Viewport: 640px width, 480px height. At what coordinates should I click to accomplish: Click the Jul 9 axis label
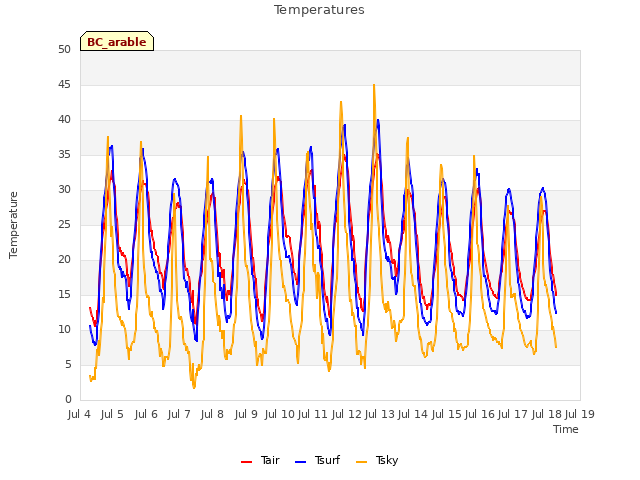246,414
